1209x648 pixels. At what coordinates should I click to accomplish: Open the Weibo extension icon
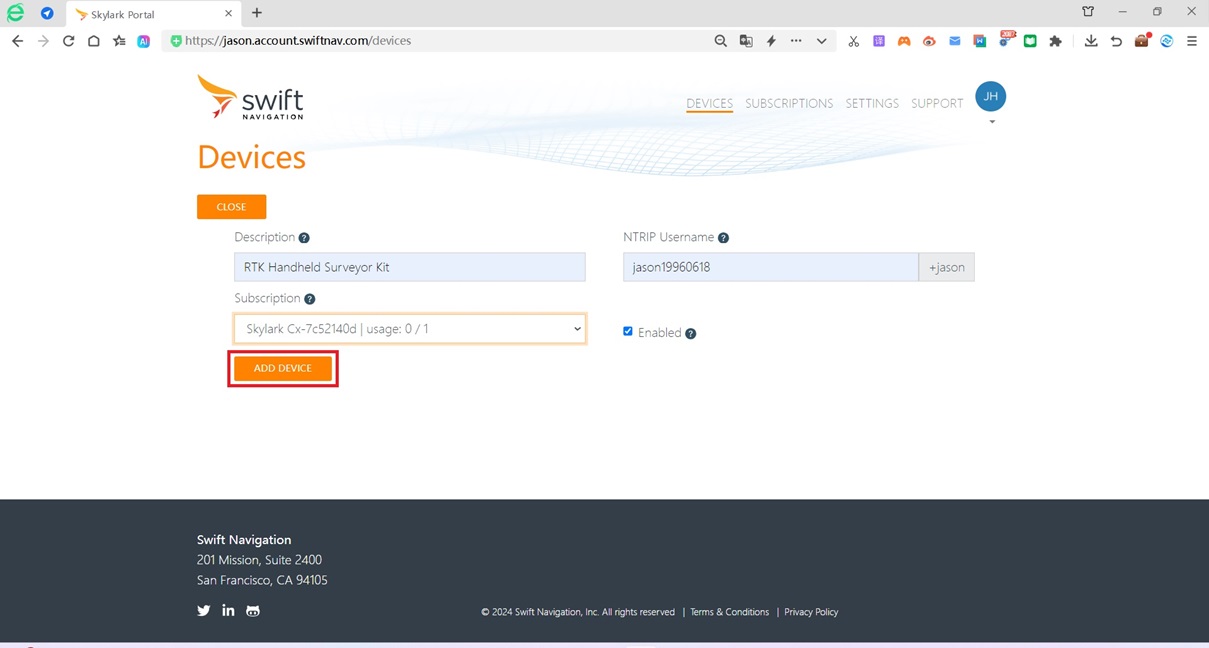[x=929, y=41]
